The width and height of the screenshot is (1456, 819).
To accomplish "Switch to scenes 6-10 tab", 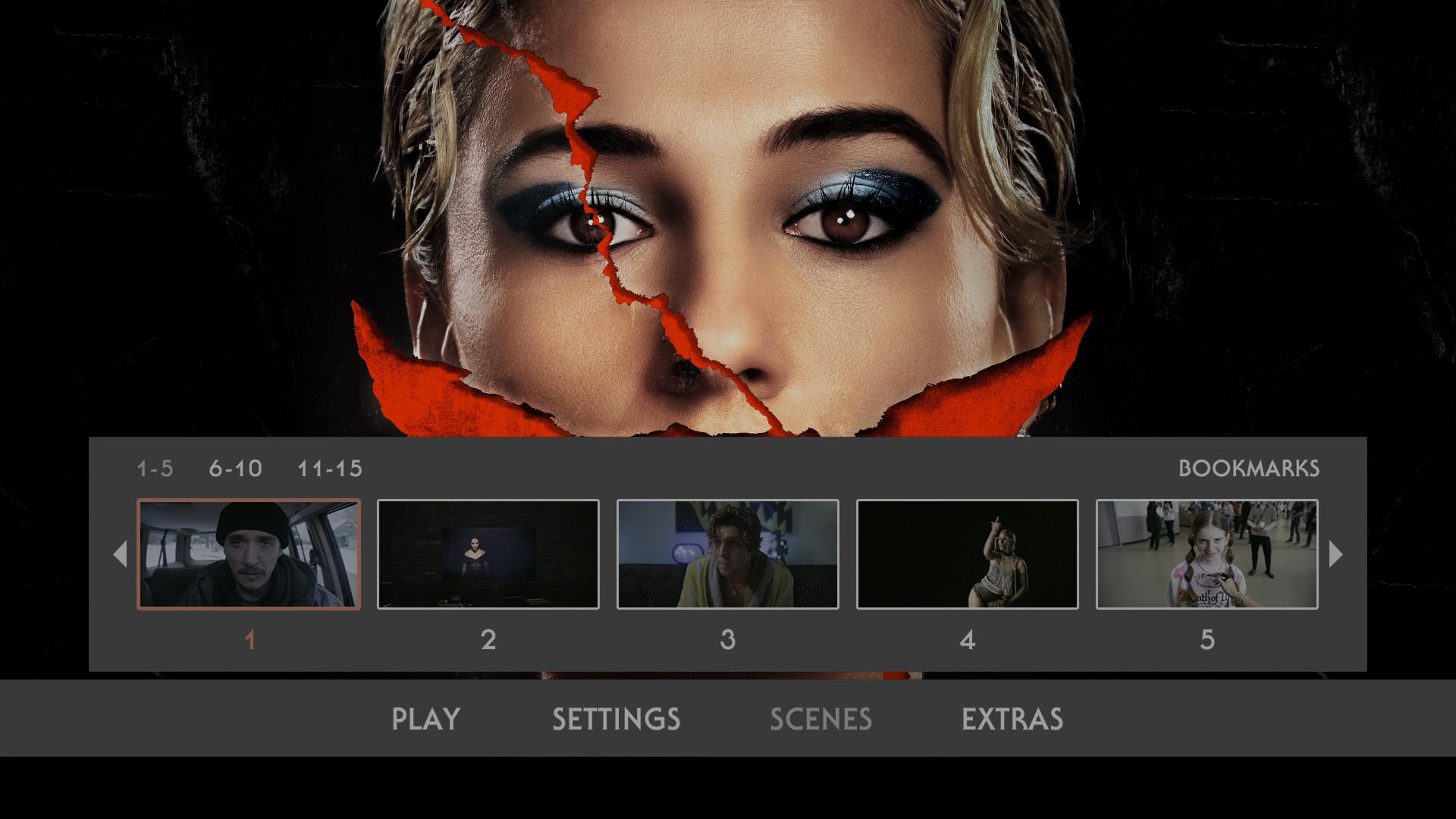I will 235,469.
